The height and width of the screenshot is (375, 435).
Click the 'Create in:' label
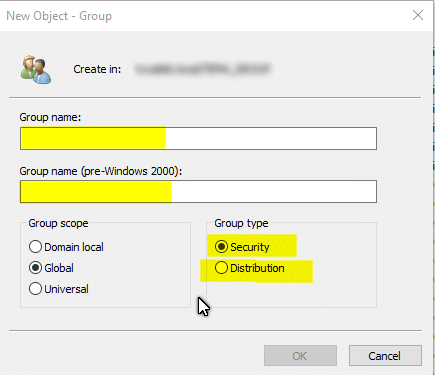(x=97, y=69)
